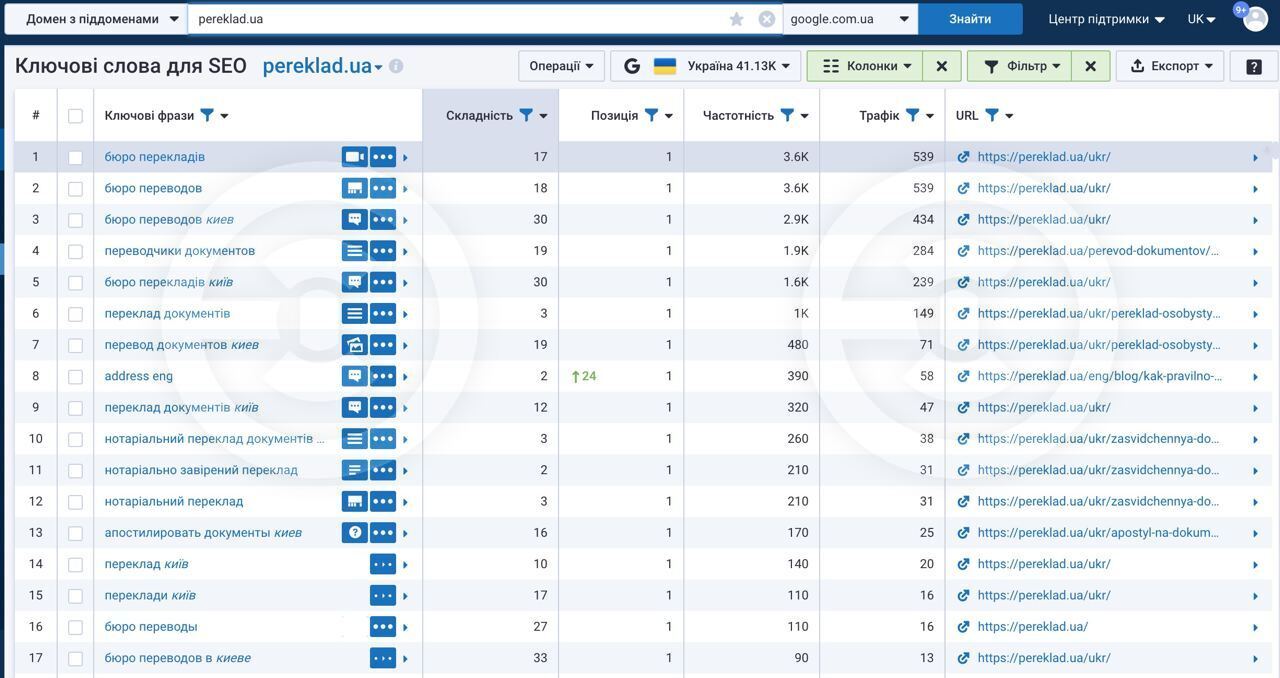Click traffic value 434 in row 3
The height and width of the screenshot is (678, 1280).
point(923,219)
